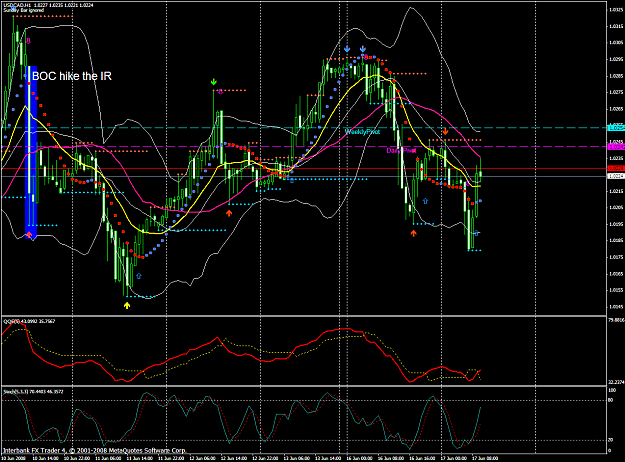Image resolution: width=625 pixels, height=462 pixels.
Task: Select the "BOC hike the IR" text label
Action: (72, 76)
